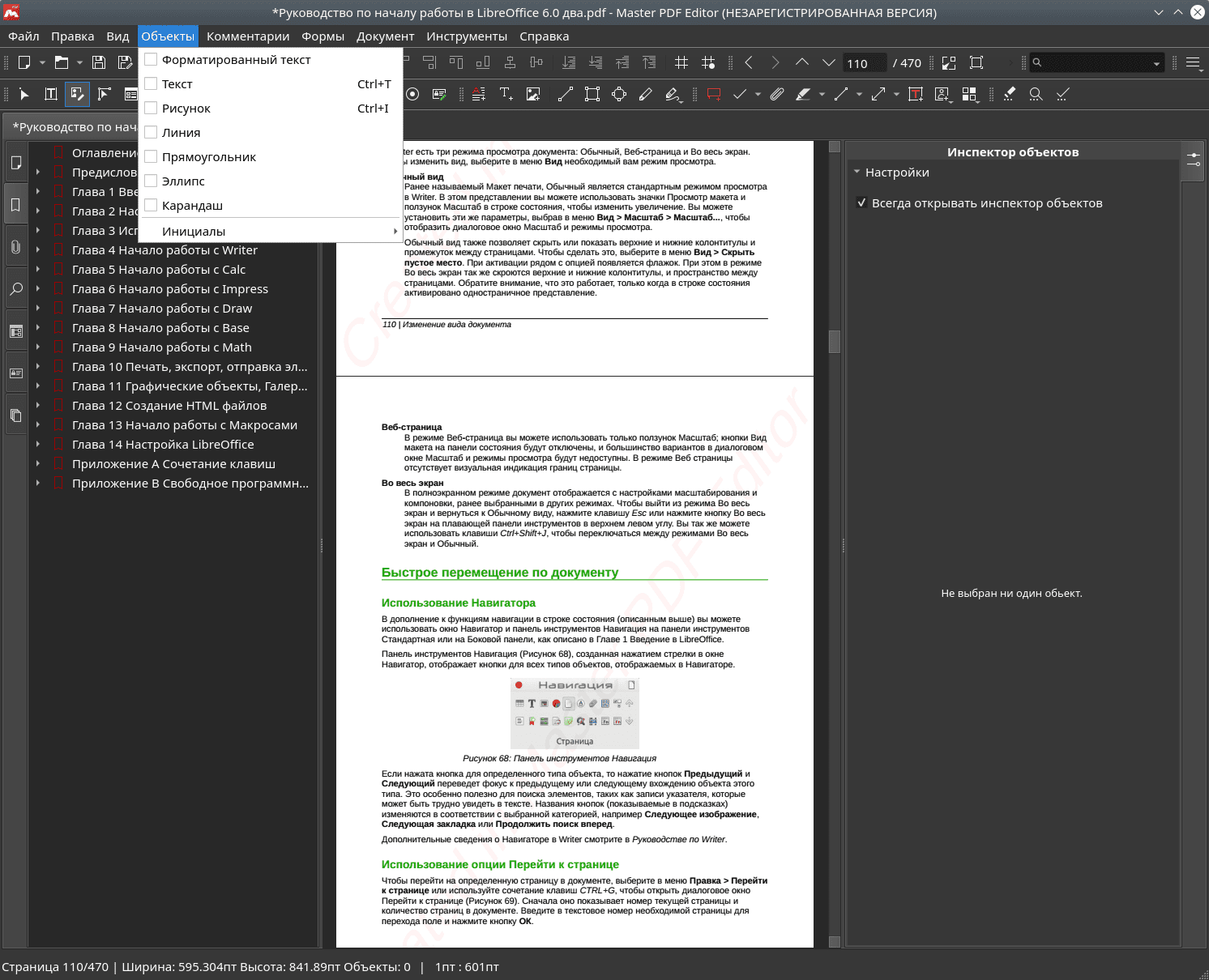Click the insert image toolbar icon
The image size is (1209, 980).
pos(533,94)
